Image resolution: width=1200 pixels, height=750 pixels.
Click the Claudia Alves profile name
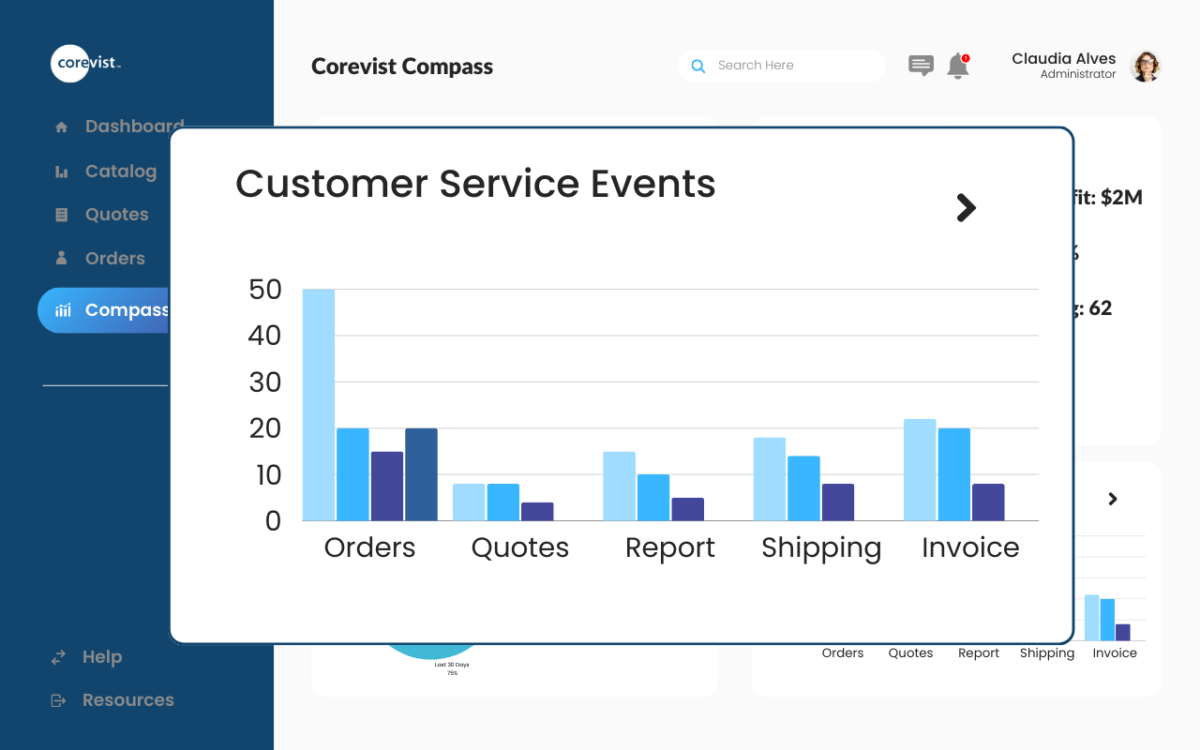coord(1064,58)
